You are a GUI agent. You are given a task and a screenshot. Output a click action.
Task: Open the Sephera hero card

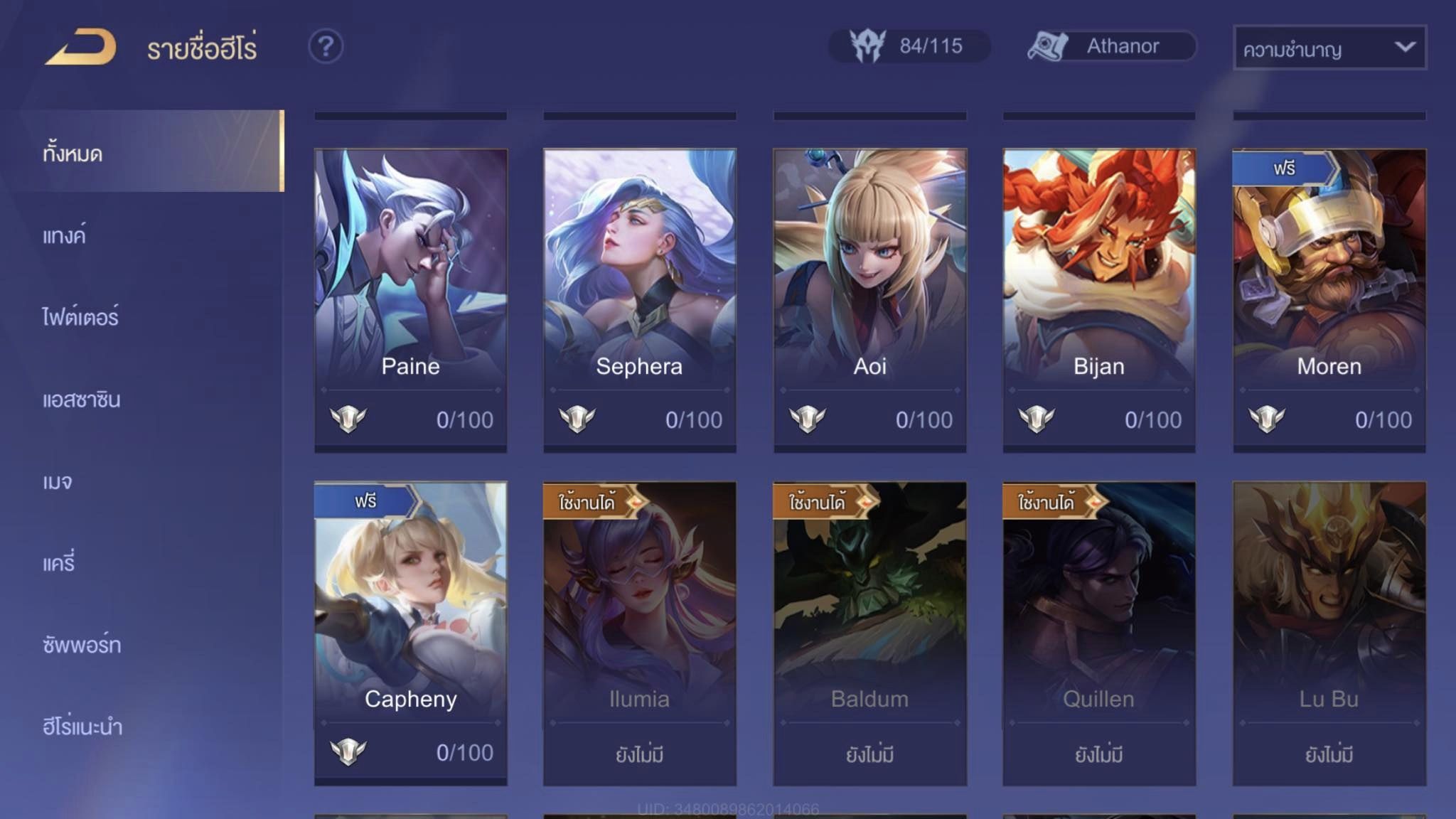(640, 300)
